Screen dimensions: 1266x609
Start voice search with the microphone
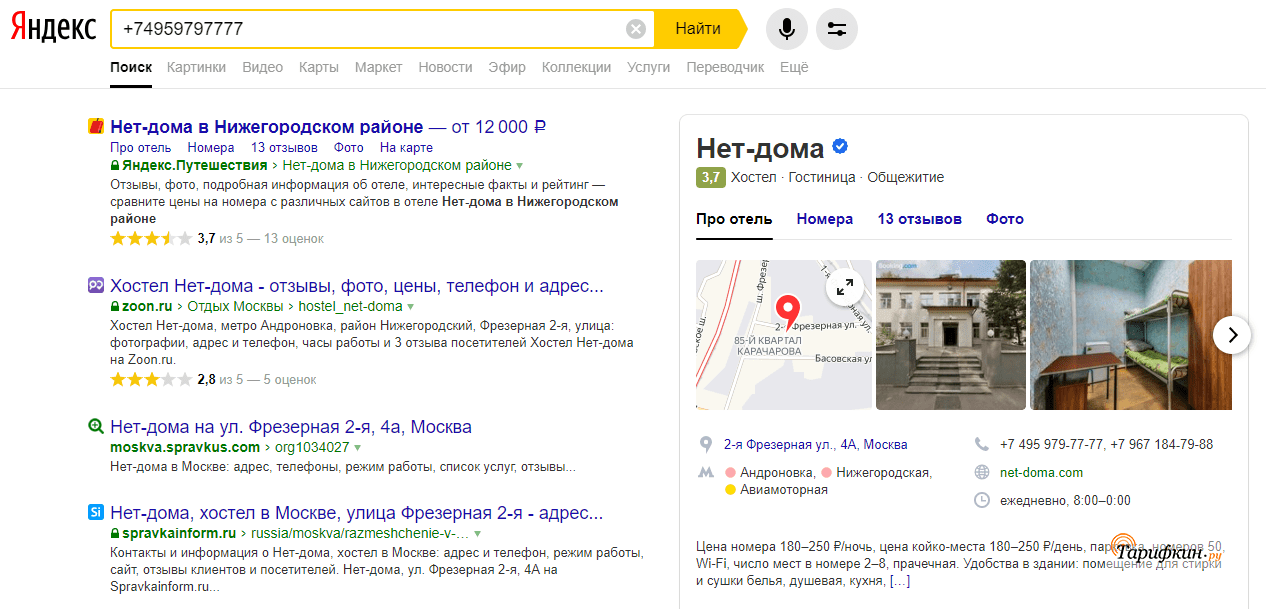[787, 29]
